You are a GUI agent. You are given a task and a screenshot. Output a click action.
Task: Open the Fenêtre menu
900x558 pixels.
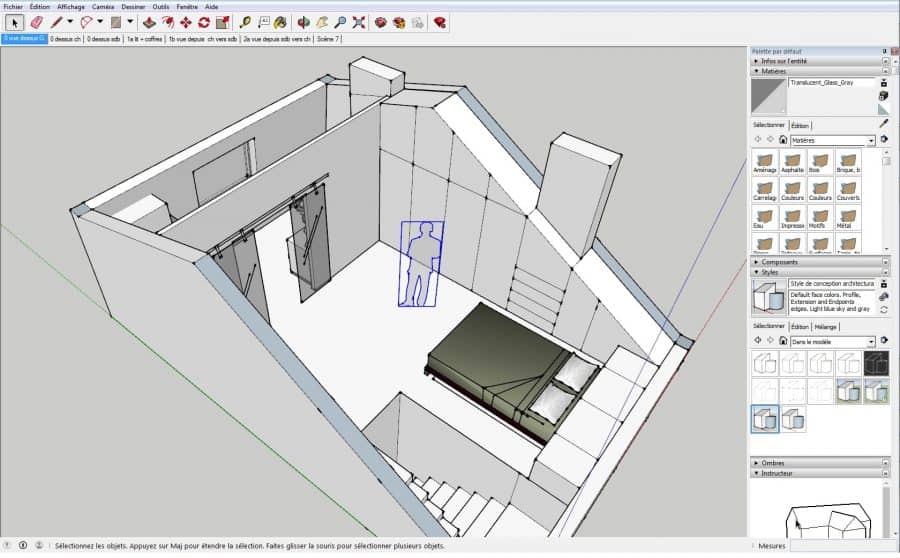[187, 7]
